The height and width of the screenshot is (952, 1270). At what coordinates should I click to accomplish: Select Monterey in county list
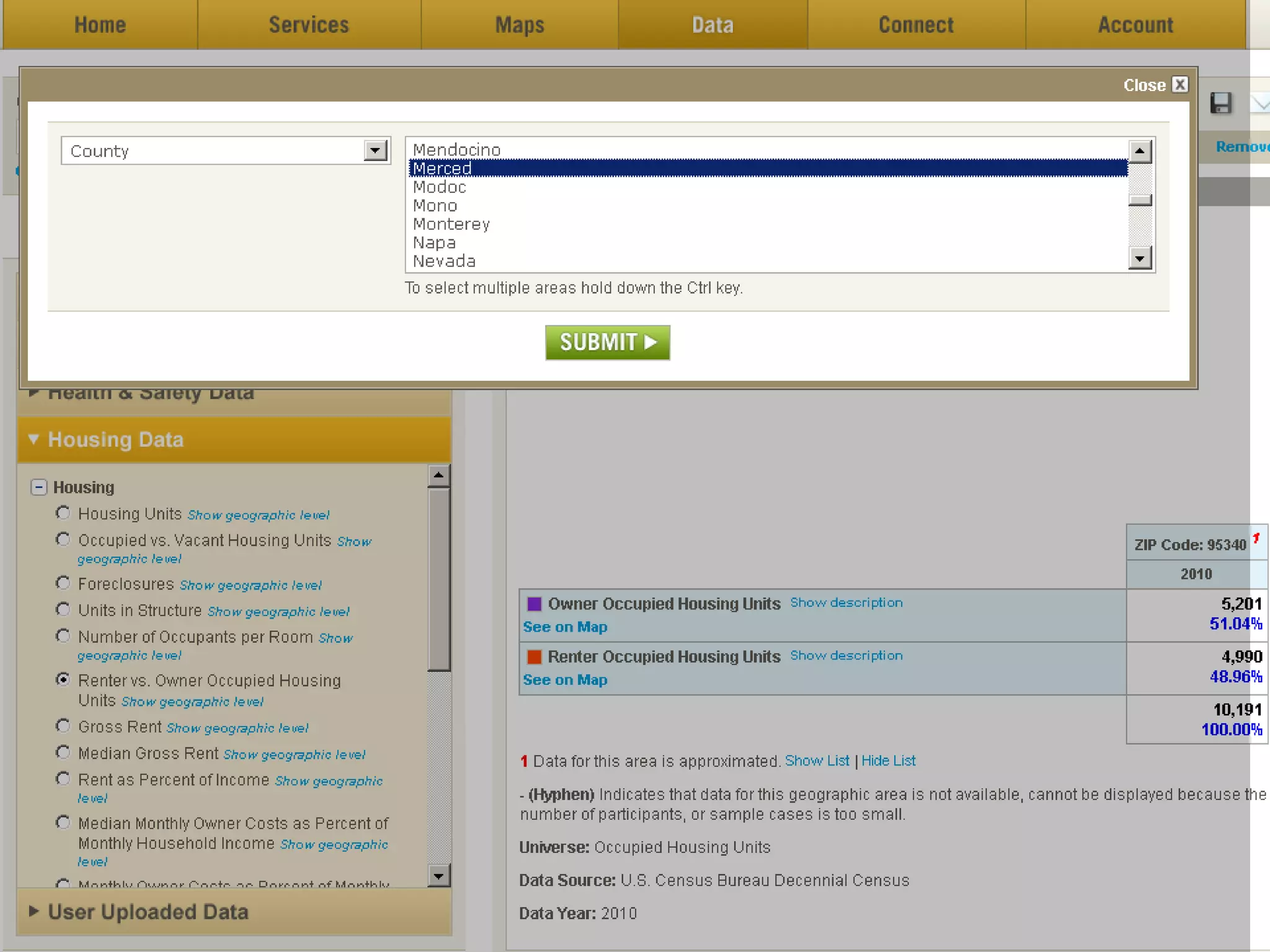(x=451, y=224)
